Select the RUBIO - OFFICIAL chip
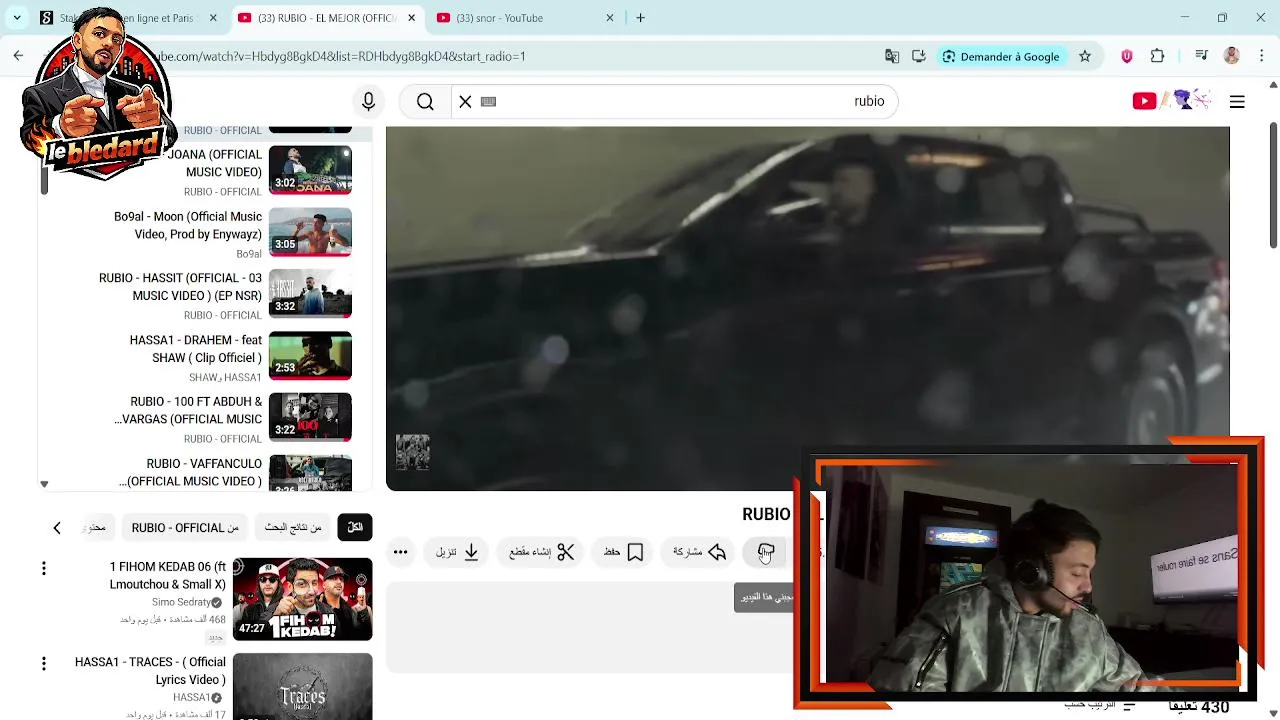The width and height of the screenshot is (1280, 720). pyautogui.click(x=185, y=527)
